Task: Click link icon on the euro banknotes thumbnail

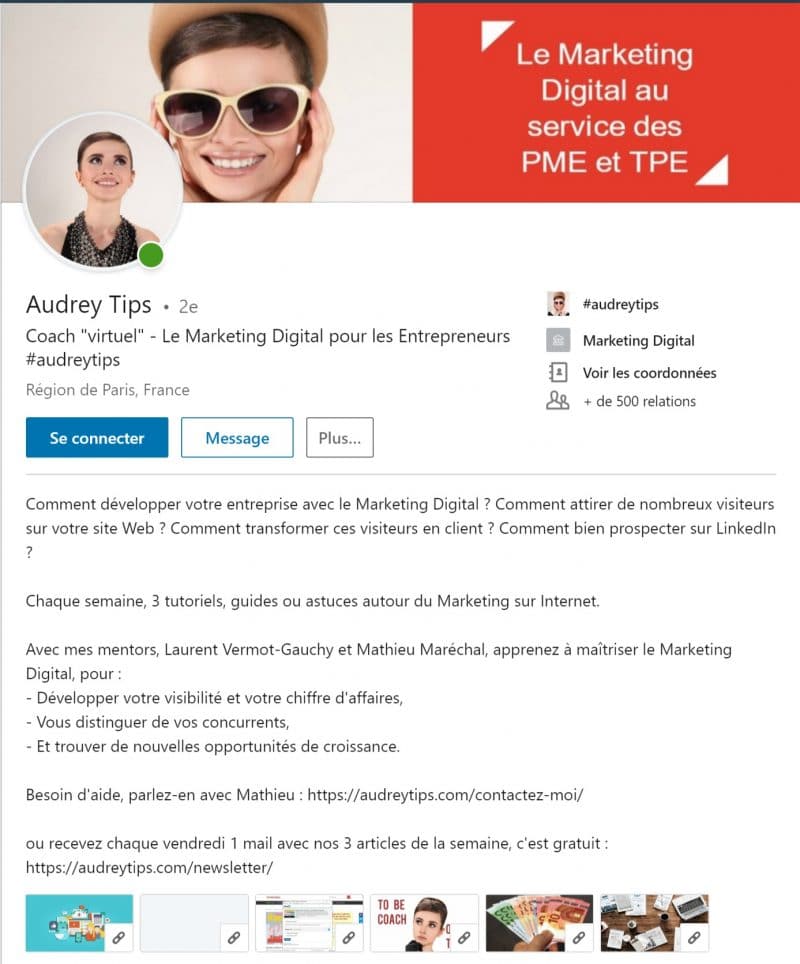Action: [578, 938]
